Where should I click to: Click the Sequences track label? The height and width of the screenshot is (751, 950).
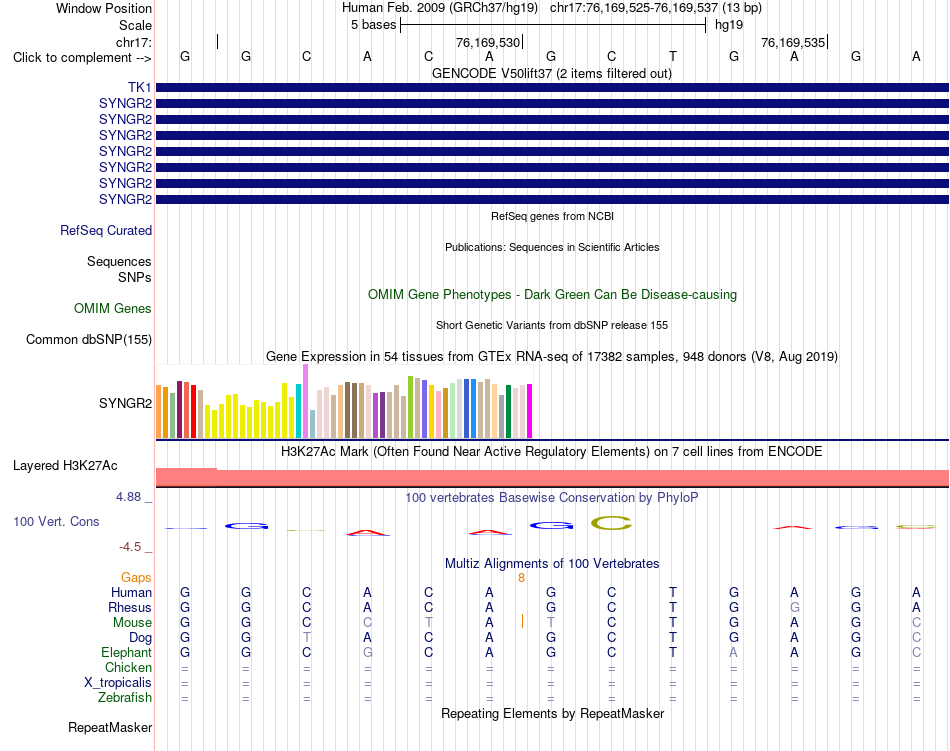[x=119, y=261]
